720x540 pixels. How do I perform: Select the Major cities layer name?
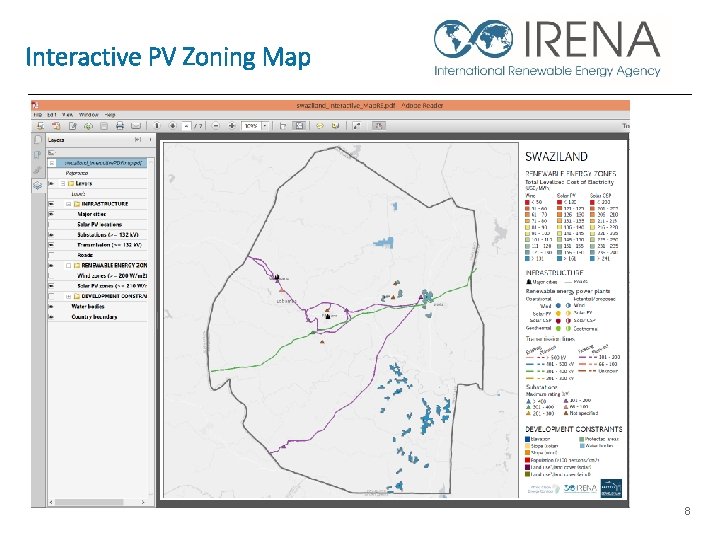91,214
